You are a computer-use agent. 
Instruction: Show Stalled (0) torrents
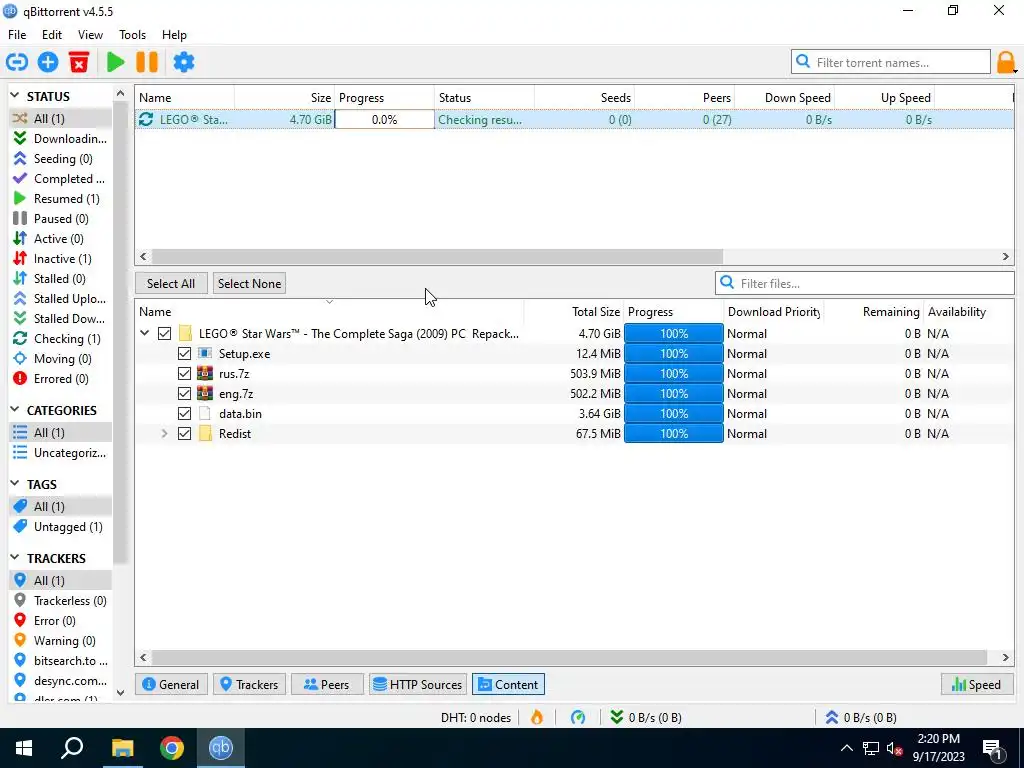tap(60, 279)
